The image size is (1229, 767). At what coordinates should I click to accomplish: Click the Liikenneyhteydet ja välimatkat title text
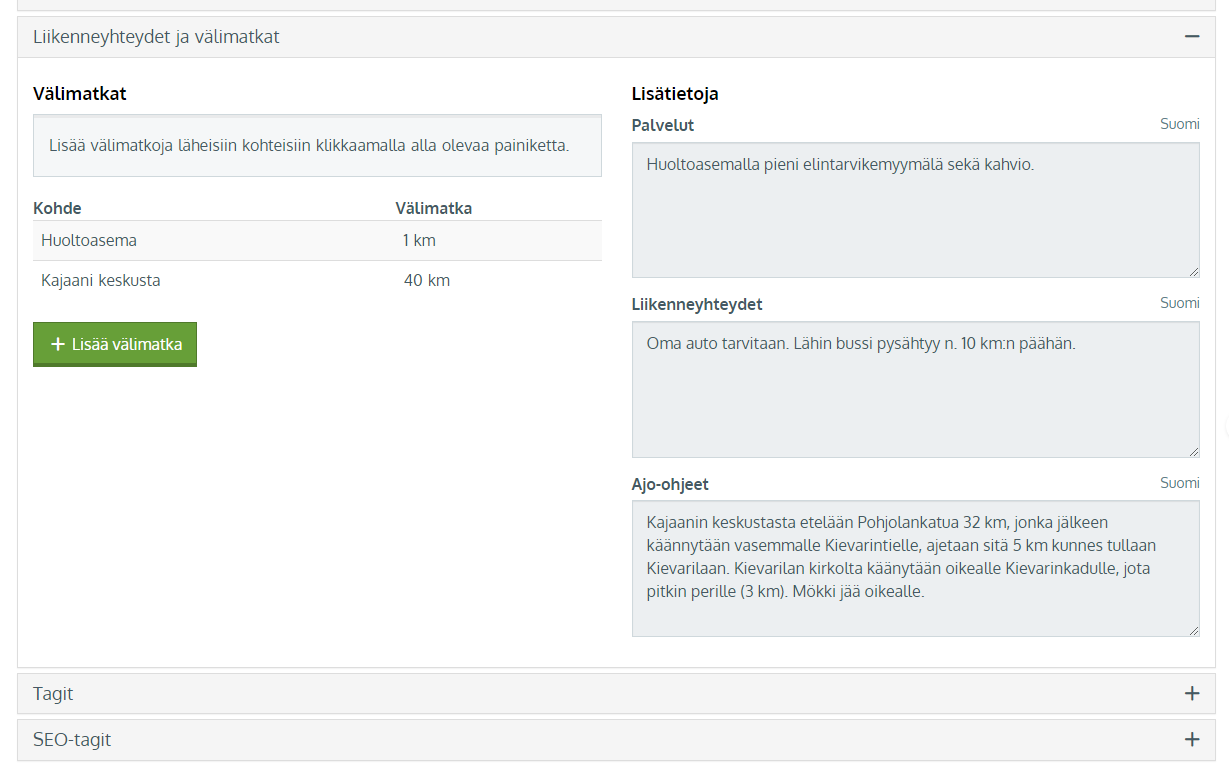(156, 37)
